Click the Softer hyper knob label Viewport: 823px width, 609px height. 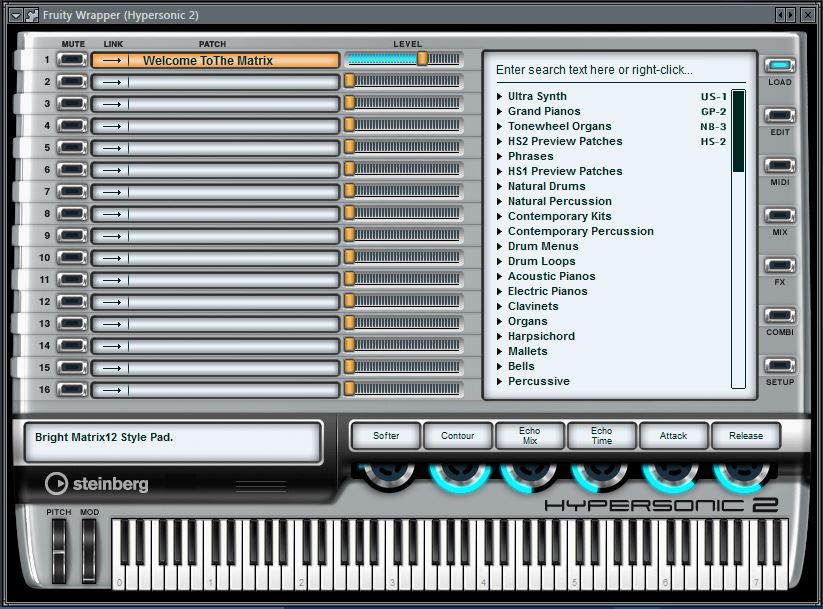click(x=386, y=435)
